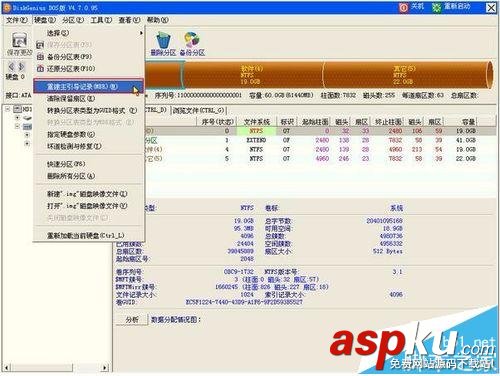Choose 新建".img"磁盘映像文件 entry

click(x=89, y=194)
